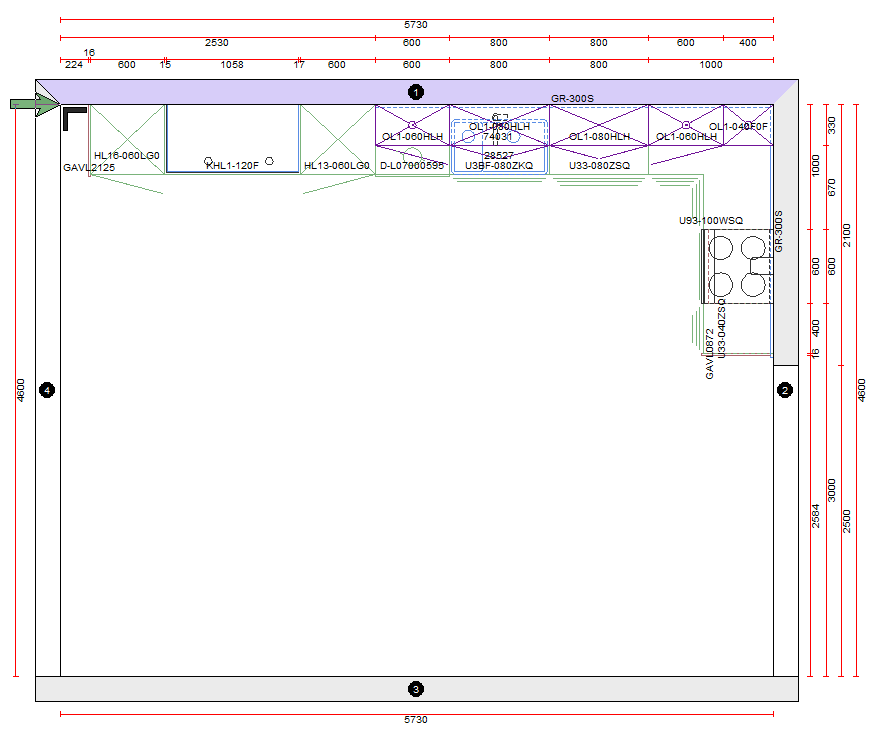Select wall marker number 4
Image resolution: width=881 pixels, height=732 pixels.
(46, 390)
